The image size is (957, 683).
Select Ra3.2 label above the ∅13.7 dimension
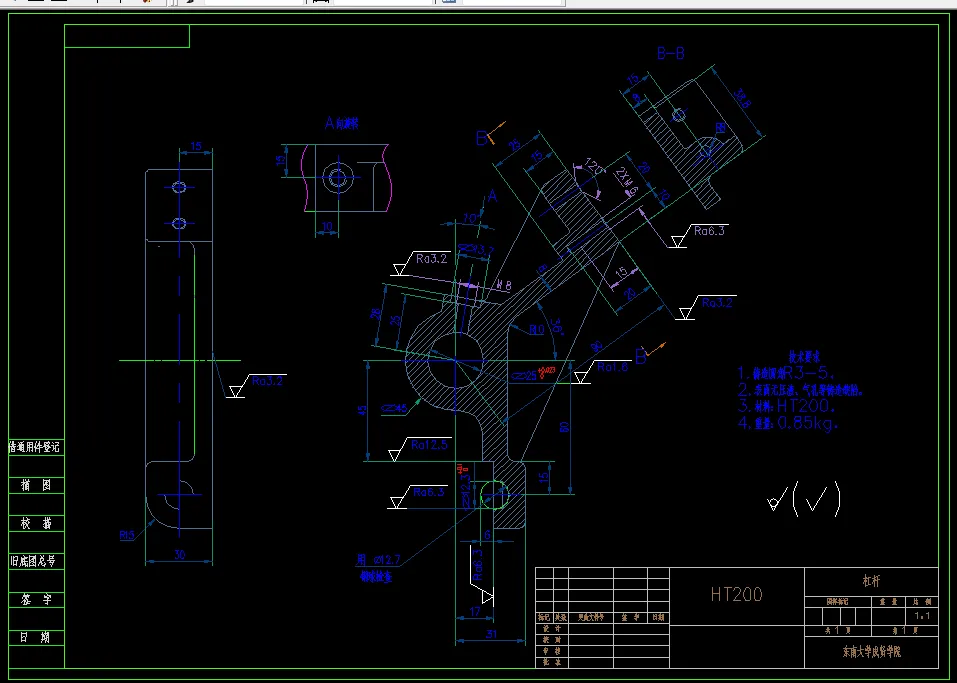[x=432, y=259]
